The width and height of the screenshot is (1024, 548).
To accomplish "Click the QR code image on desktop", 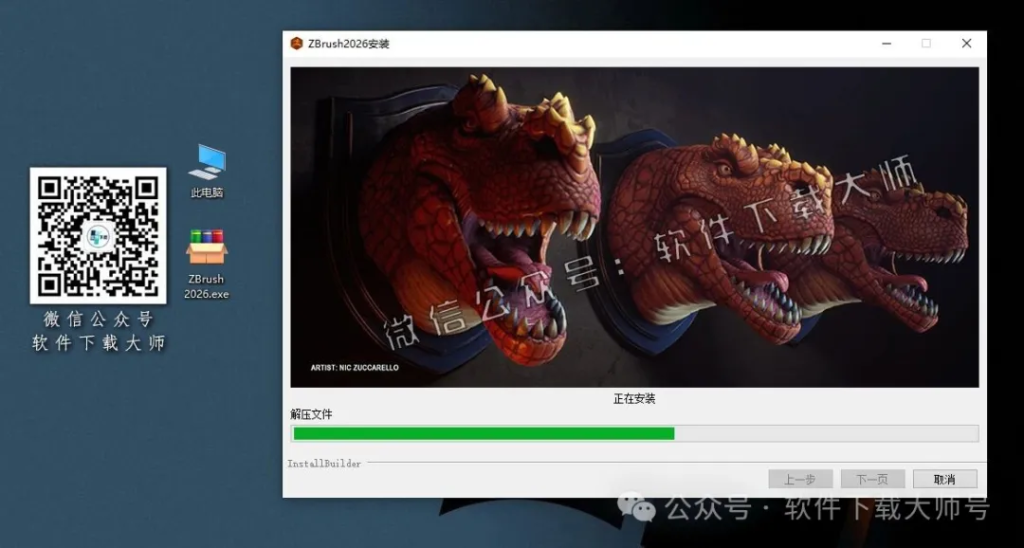I will [98, 235].
